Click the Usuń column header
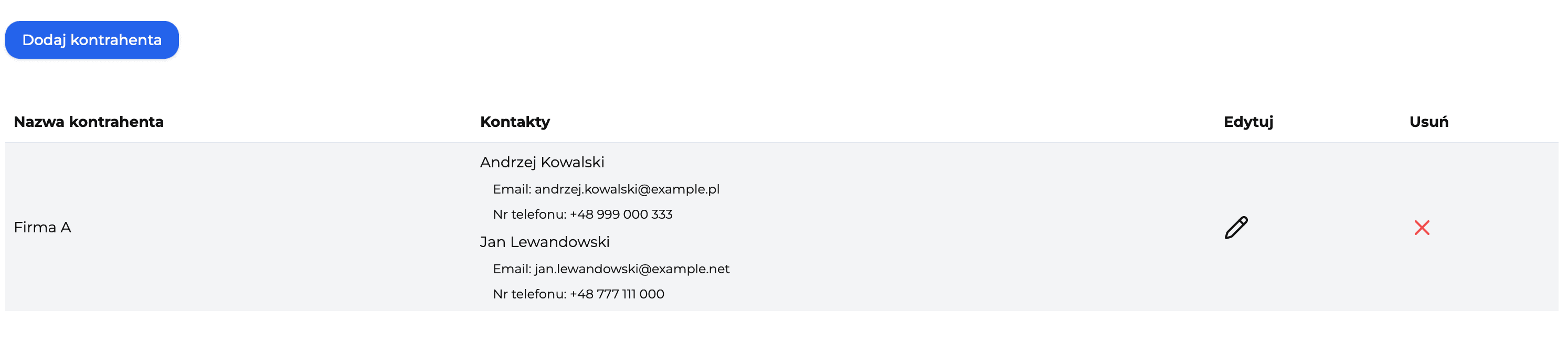This screenshot has height=364, width=1568. pyautogui.click(x=1428, y=122)
